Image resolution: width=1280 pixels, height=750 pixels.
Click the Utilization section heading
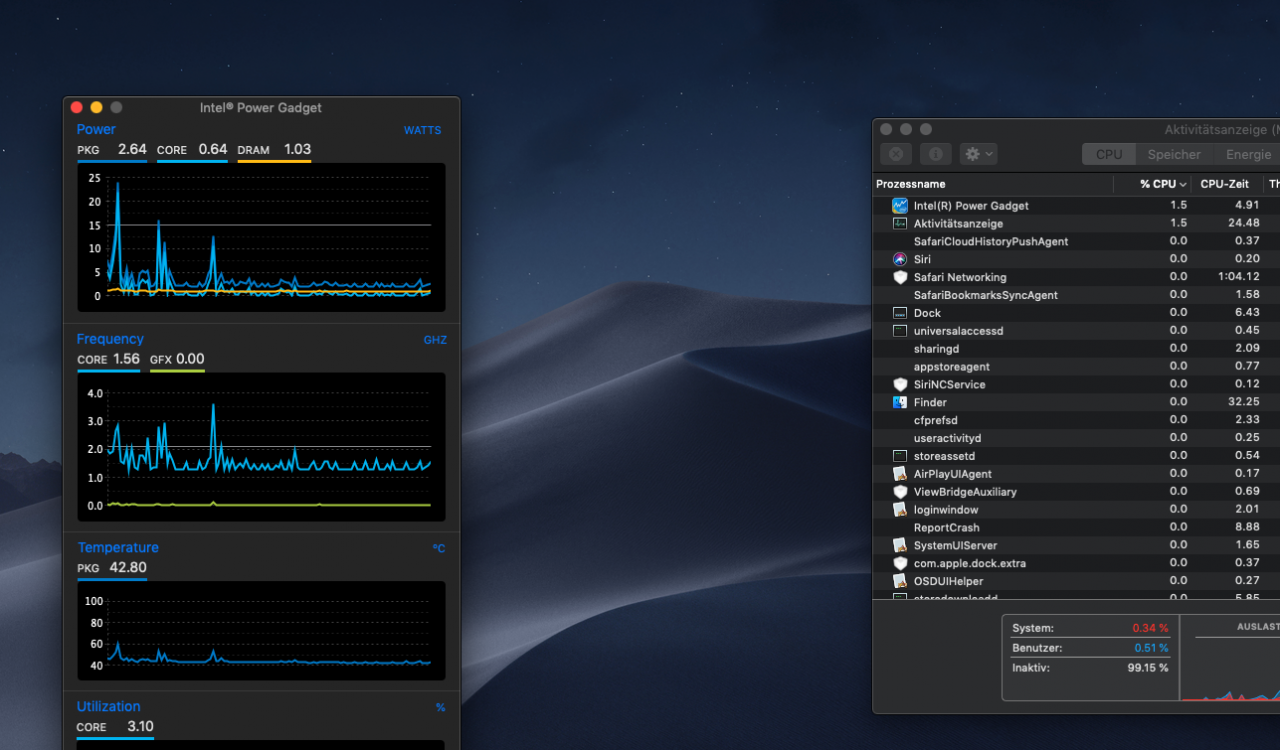click(x=109, y=707)
